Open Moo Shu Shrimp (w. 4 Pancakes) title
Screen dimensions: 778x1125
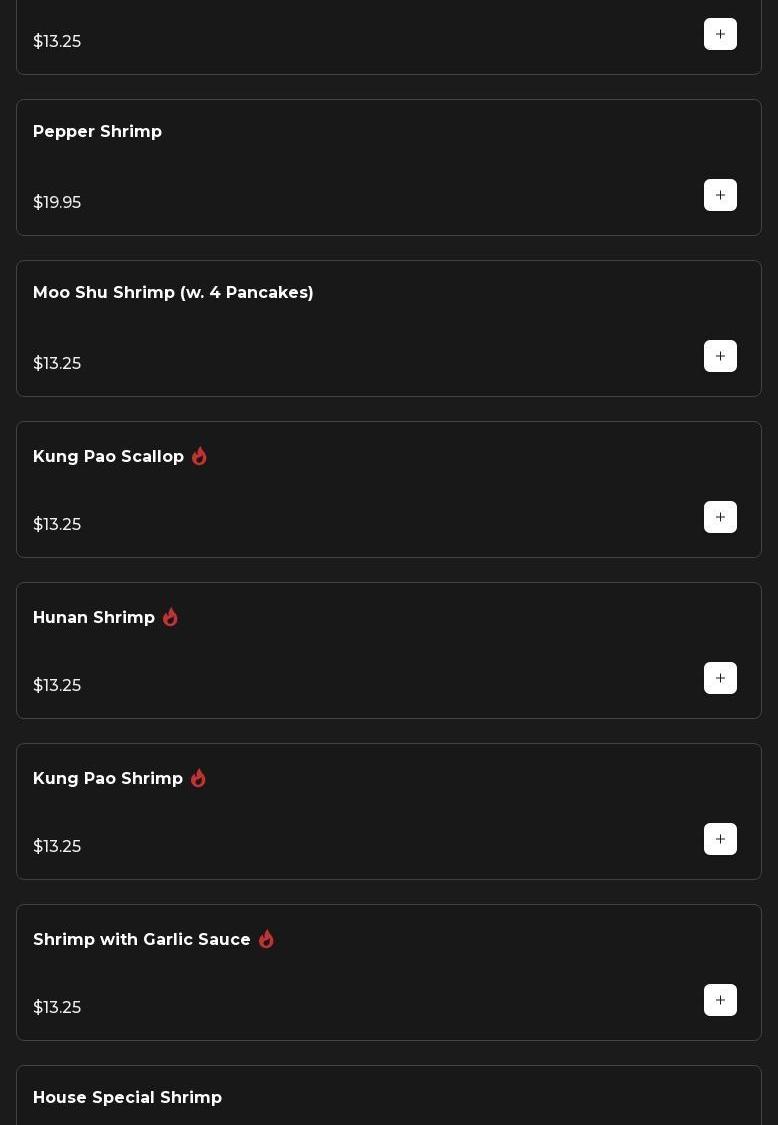pos(173,293)
